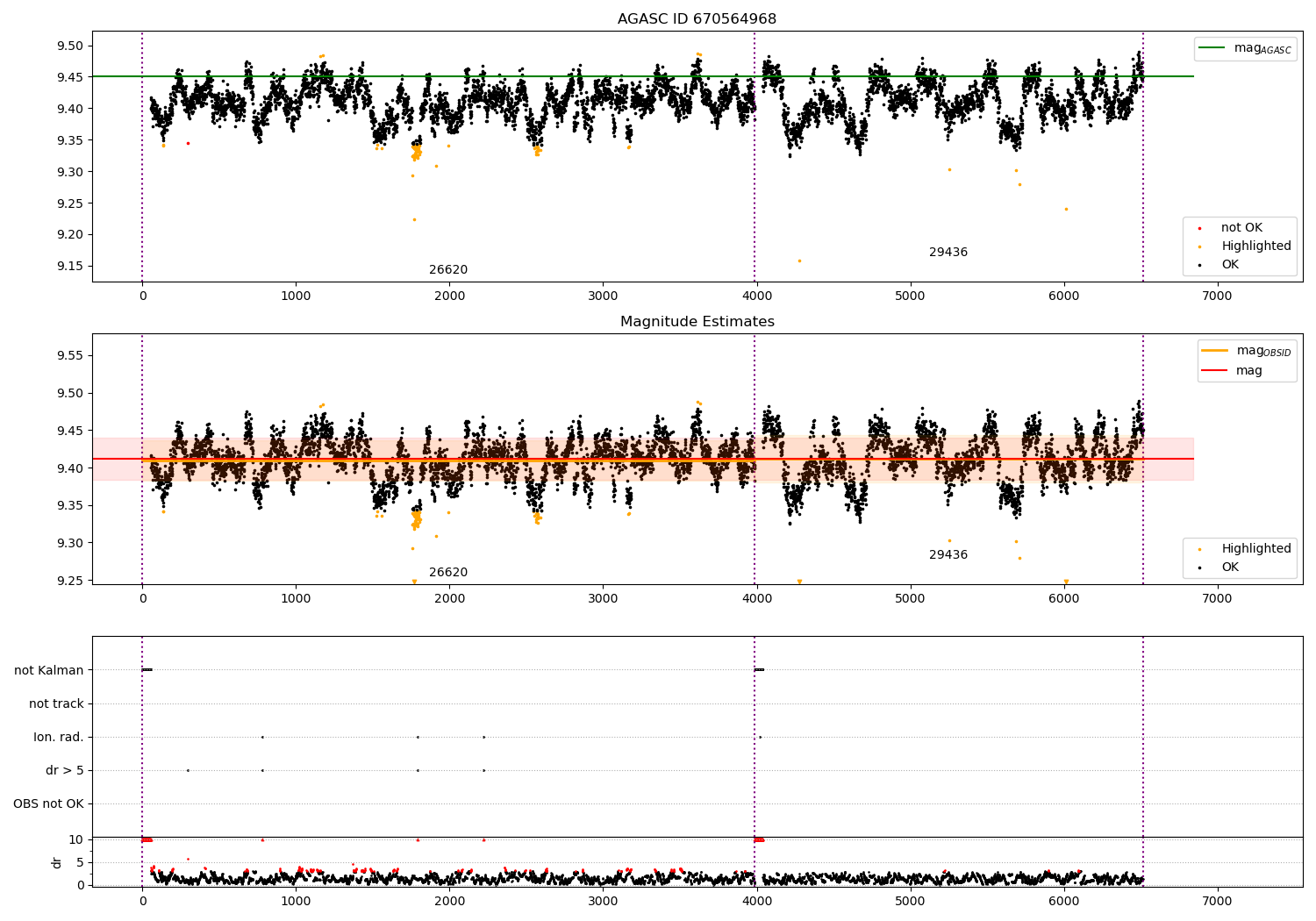This screenshot has height=921, width=1316.
Task: Click the 1000 x-tick under bottom panel
Action: click(x=296, y=901)
